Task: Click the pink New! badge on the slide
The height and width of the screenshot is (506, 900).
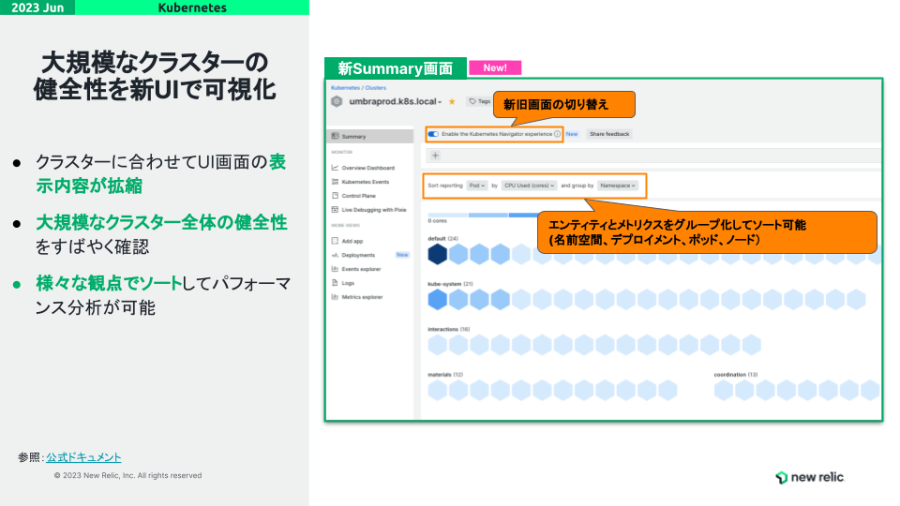Action: pyautogui.click(x=495, y=68)
